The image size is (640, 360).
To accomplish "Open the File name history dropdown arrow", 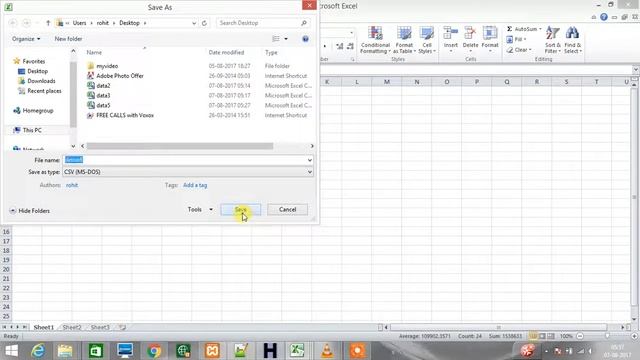I will [310, 160].
